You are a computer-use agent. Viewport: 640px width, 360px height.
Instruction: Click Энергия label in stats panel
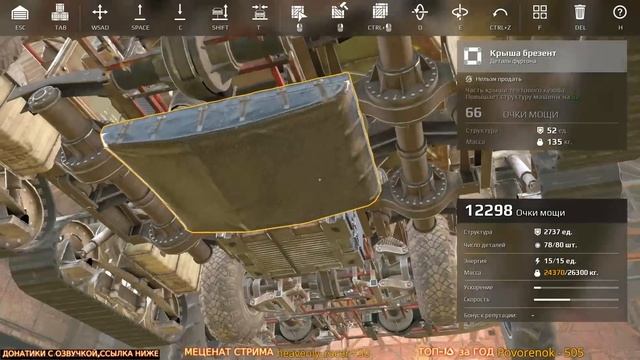(x=475, y=260)
